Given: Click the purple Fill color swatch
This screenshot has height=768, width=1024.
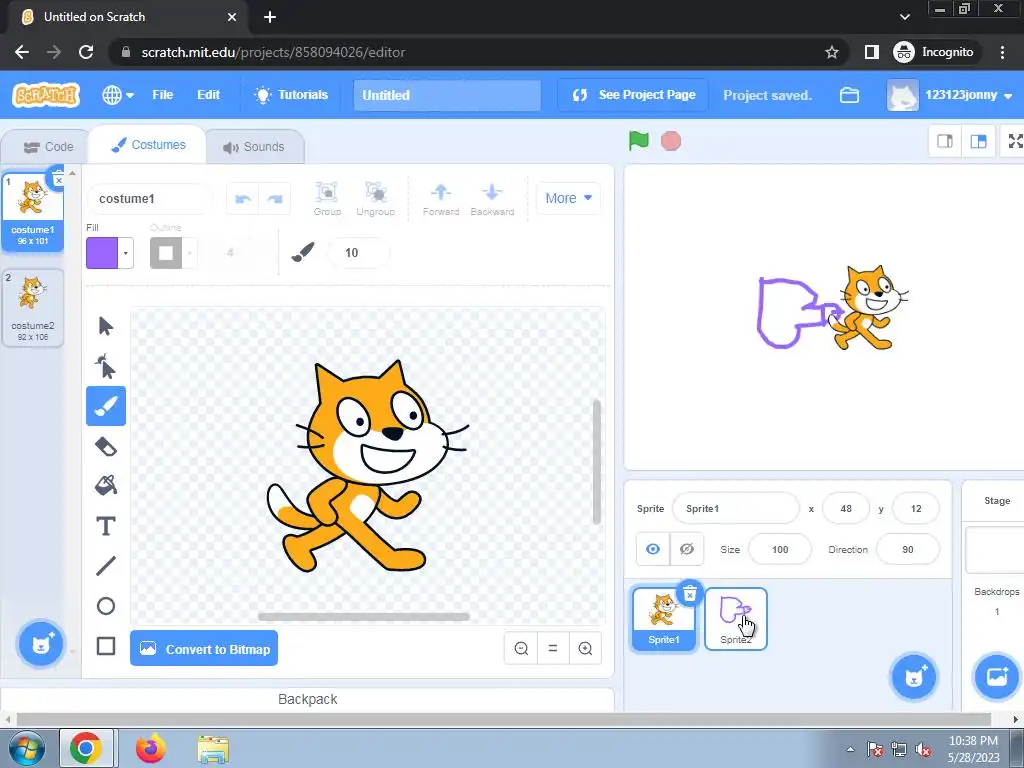Looking at the screenshot, I should pos(102,253).
